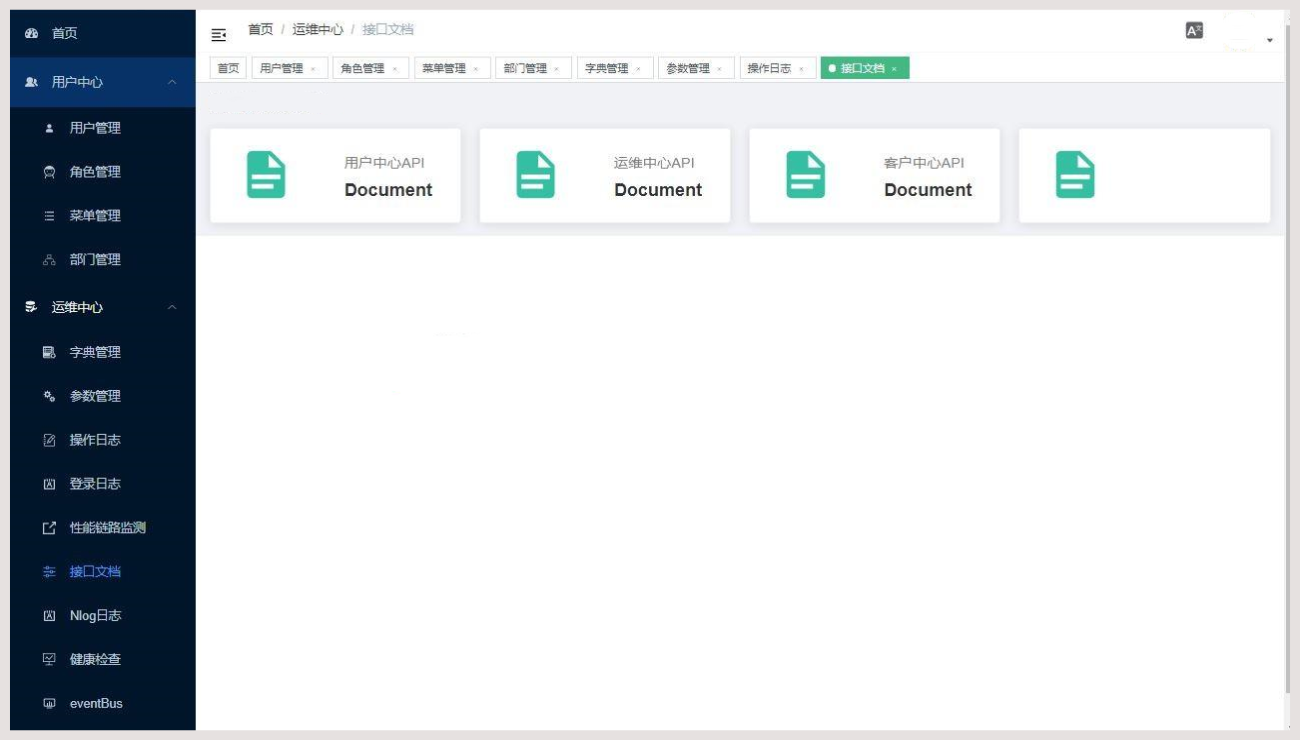Click the 字典管理 book icon
Screen dimensions: 1300x740
pos(49,352)
